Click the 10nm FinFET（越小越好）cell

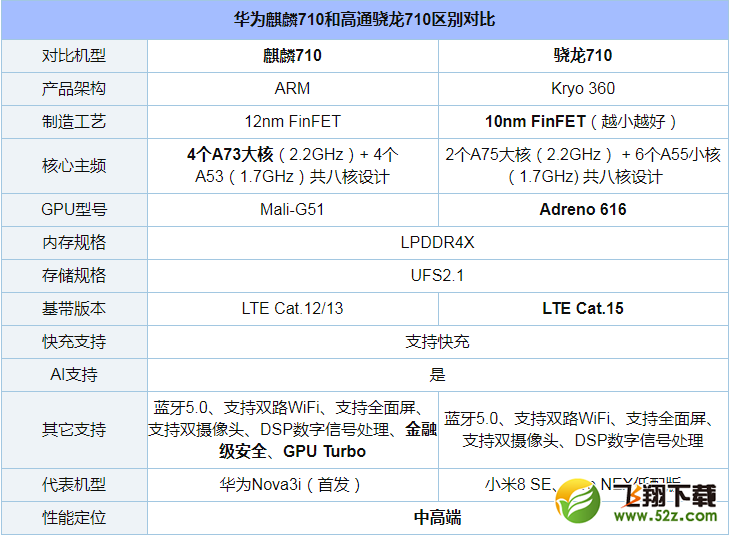(583, 122)
